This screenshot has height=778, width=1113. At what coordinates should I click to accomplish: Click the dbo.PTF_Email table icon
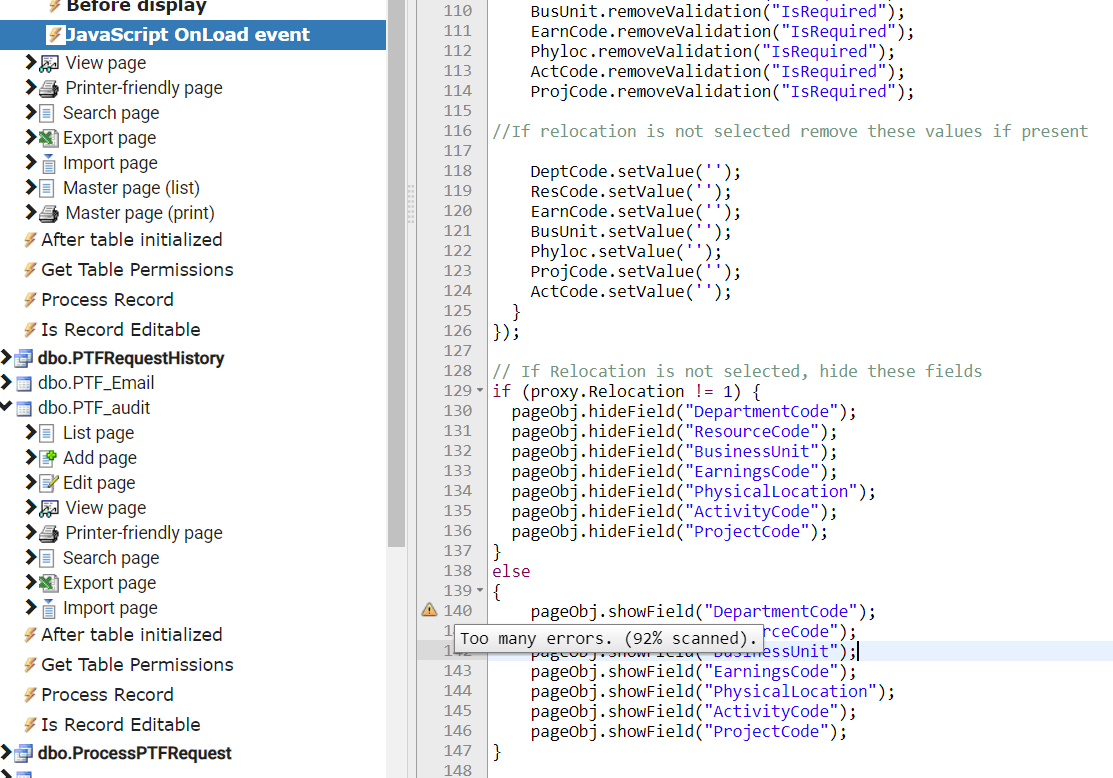pyautogui.click(x=24, y=383)
